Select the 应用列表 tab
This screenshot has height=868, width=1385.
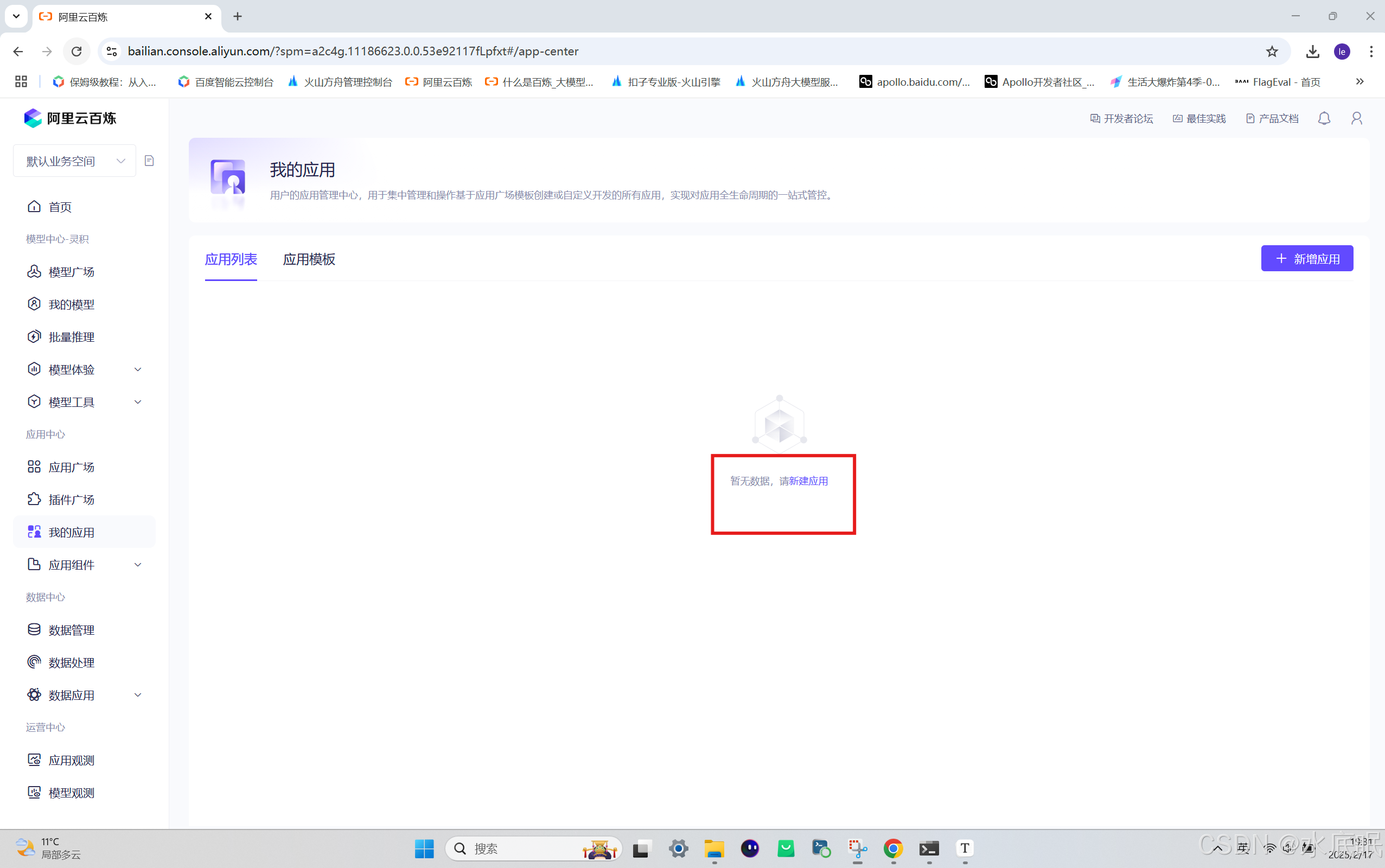(231, 259)
